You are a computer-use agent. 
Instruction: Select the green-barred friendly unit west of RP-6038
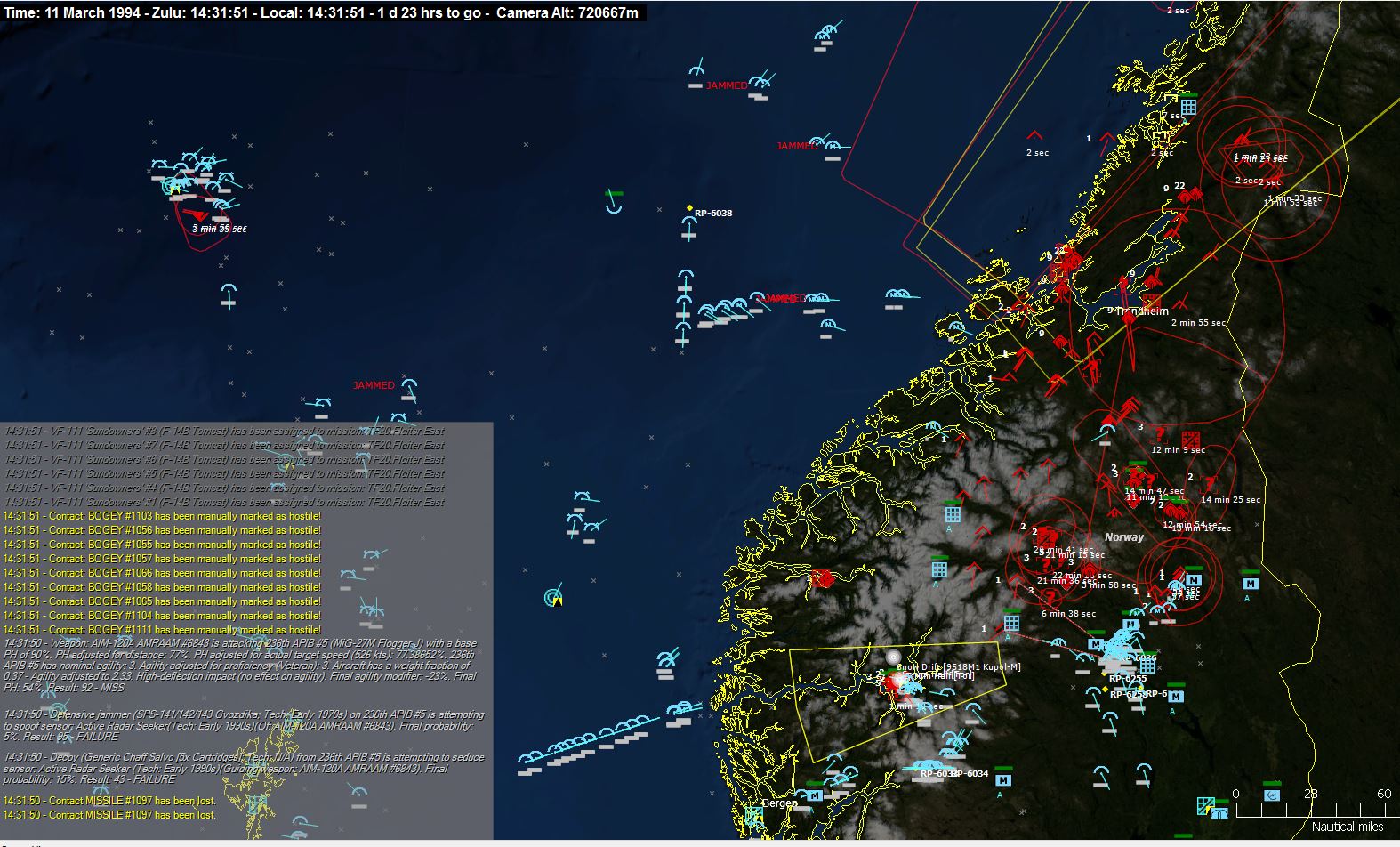(613, 202)
